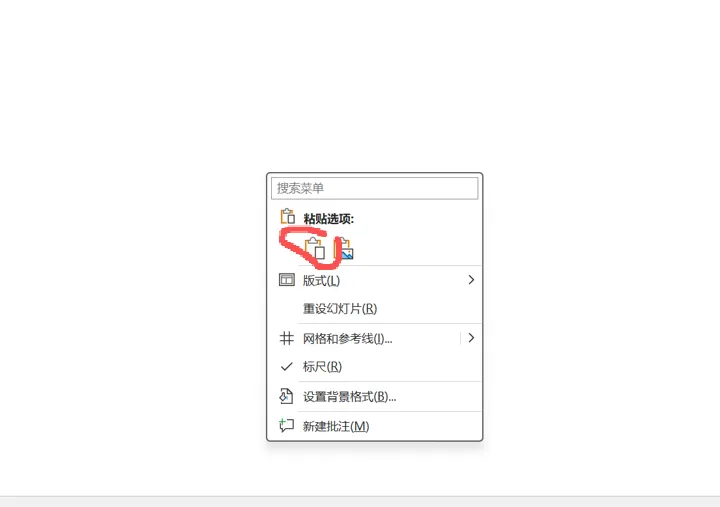This screenshot has height=507, width=720.
Task: Click blank slide area to dismiss menu
Action: tap(138, 138)
